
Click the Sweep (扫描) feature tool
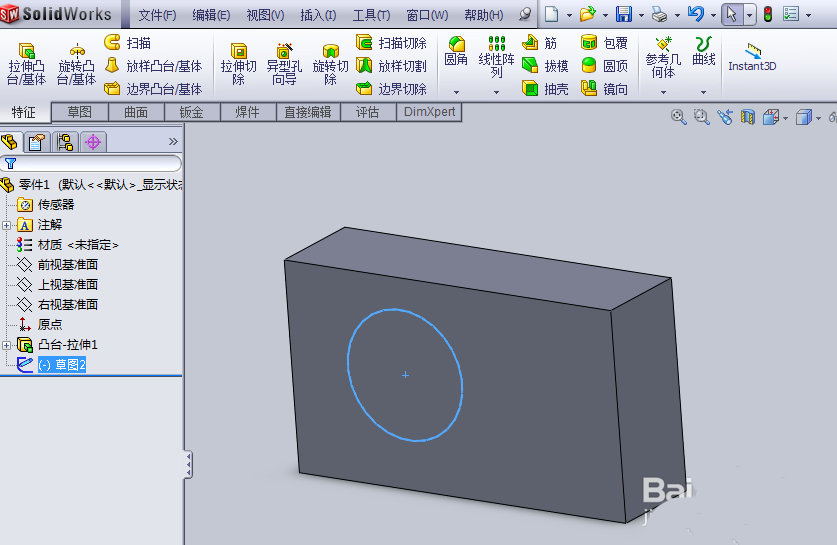pos(128,43)
